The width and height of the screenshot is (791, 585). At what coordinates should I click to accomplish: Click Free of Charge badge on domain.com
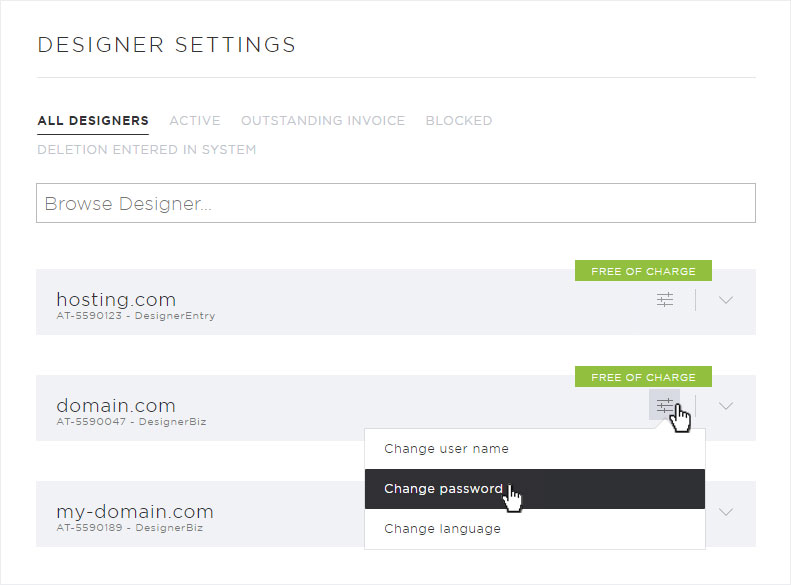click(x=643, y=377)
